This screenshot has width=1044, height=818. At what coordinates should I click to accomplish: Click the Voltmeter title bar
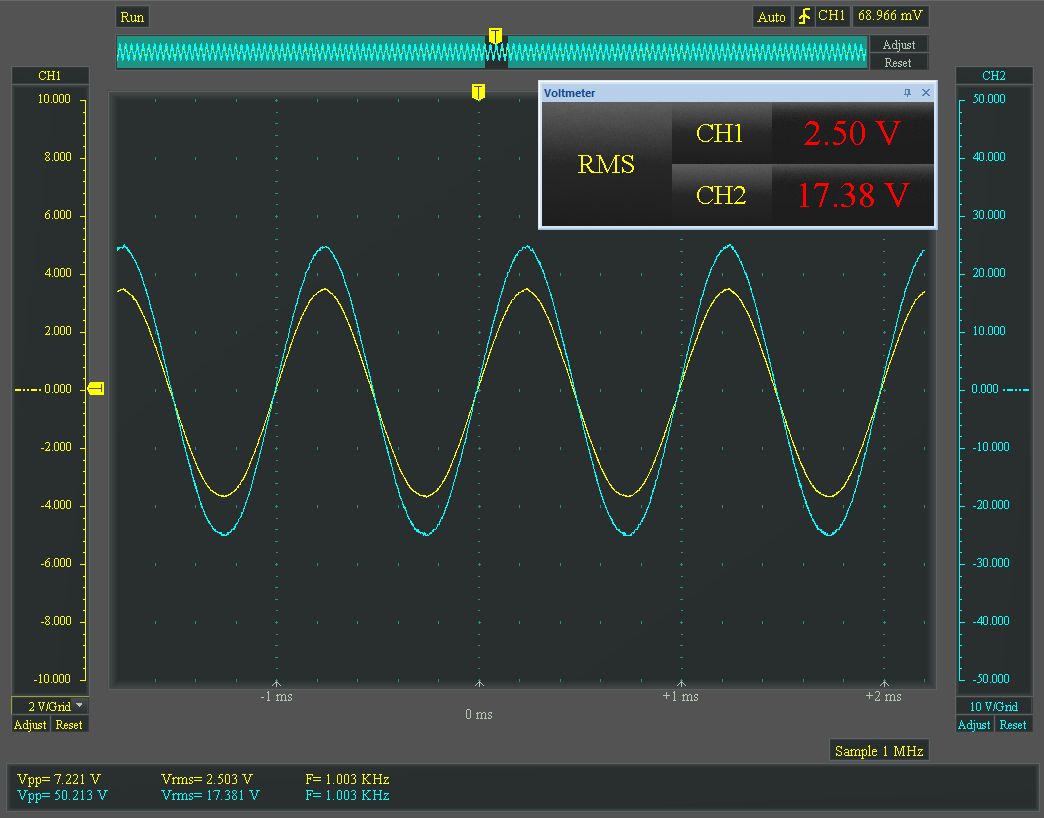coord(737,93)
